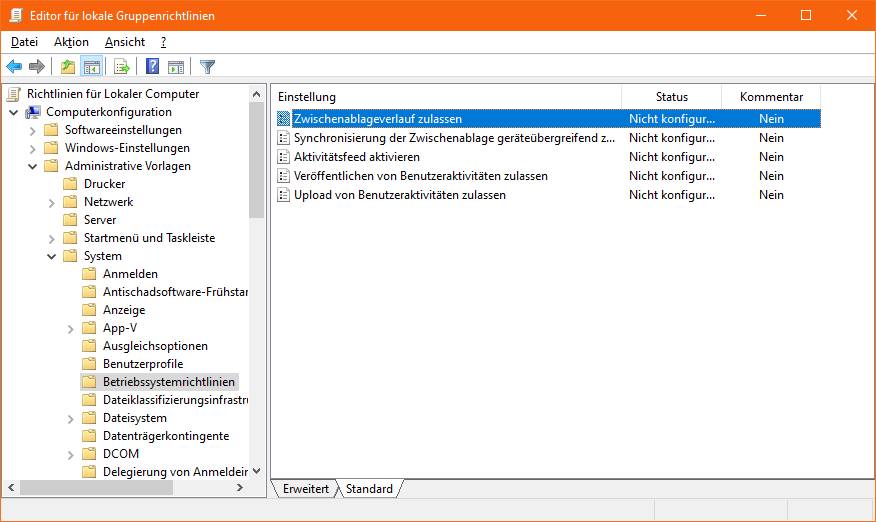Image resolution: width=876 pixels, height=522 pixels.
Task: Expand the Softwareeinstellungen node
Action: pos(33,130)
